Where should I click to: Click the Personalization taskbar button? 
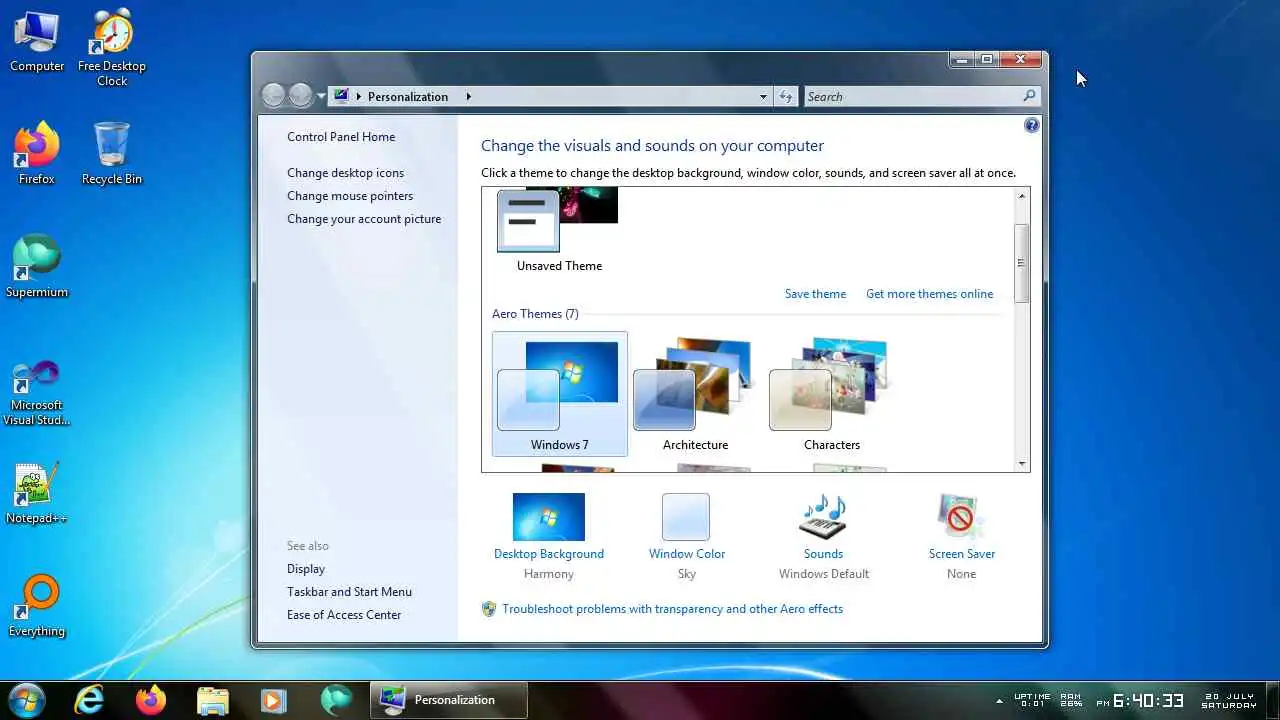(449, 700)
